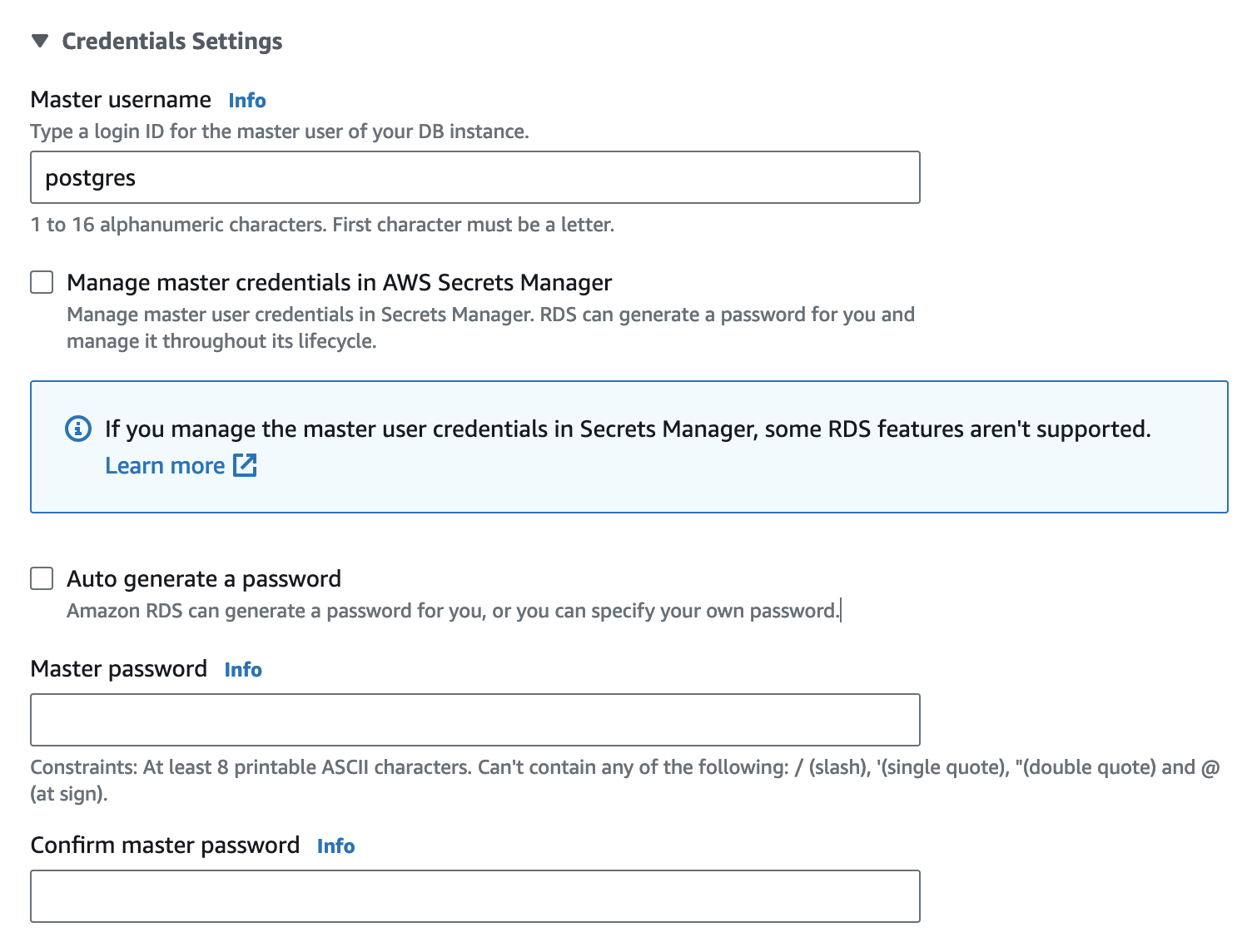Click the Auto generate a password label

click(x=204, y=578)
